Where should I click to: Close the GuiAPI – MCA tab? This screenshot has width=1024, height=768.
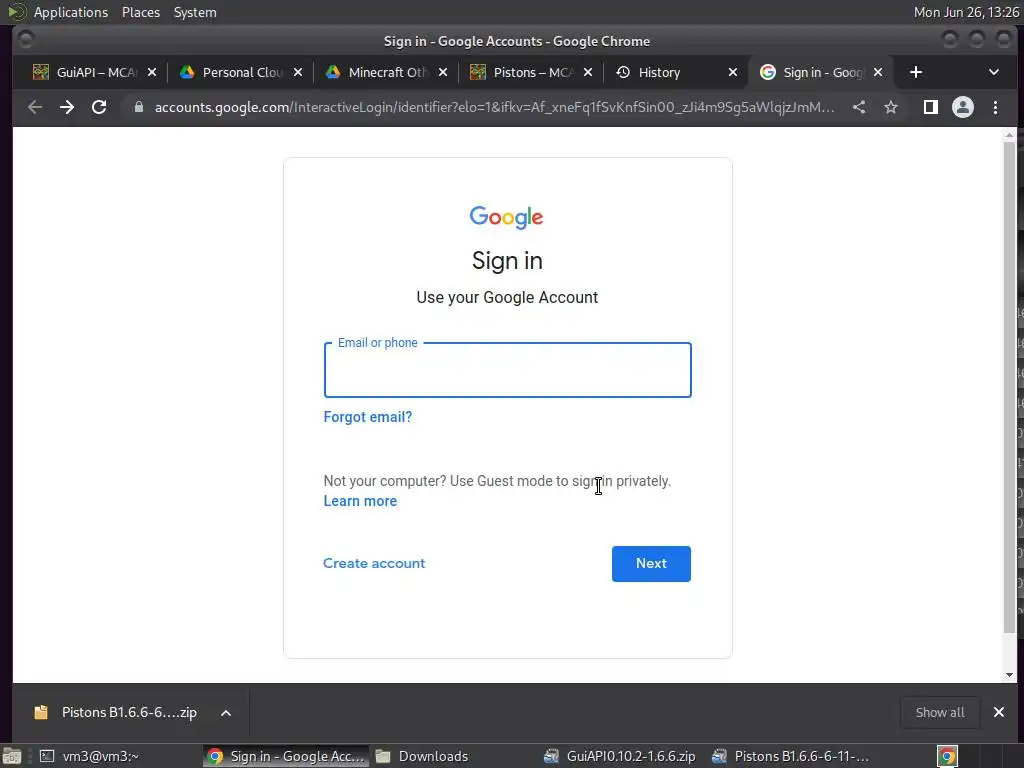pyautogui.click(x=152, y=72)
